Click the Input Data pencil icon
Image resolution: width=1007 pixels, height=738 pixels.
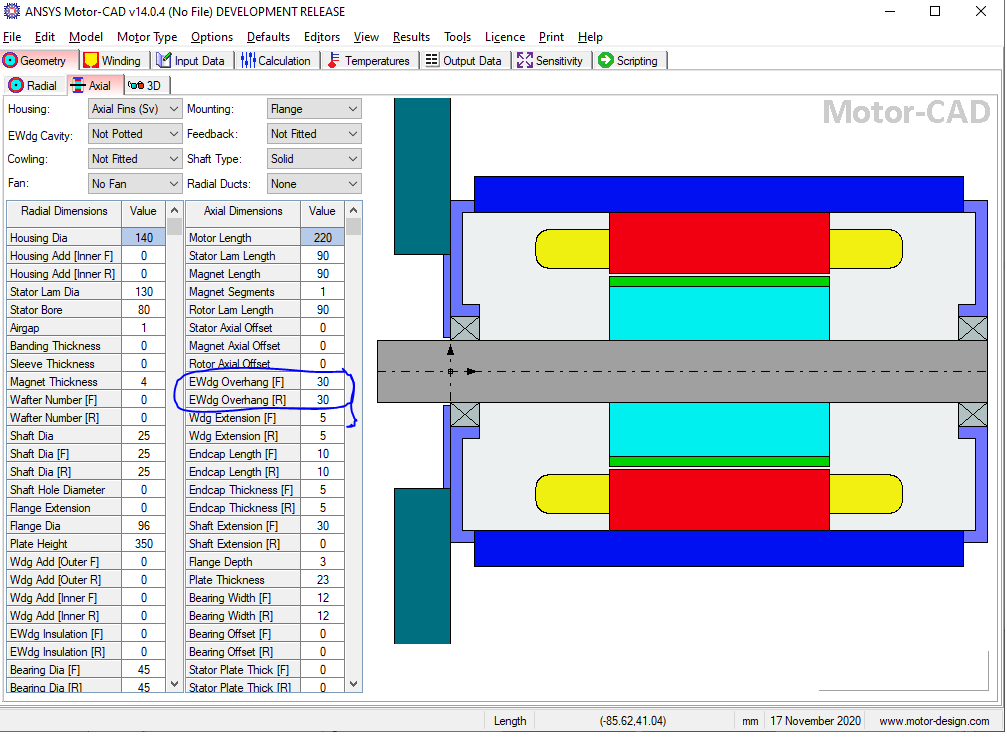coord(164,60)
